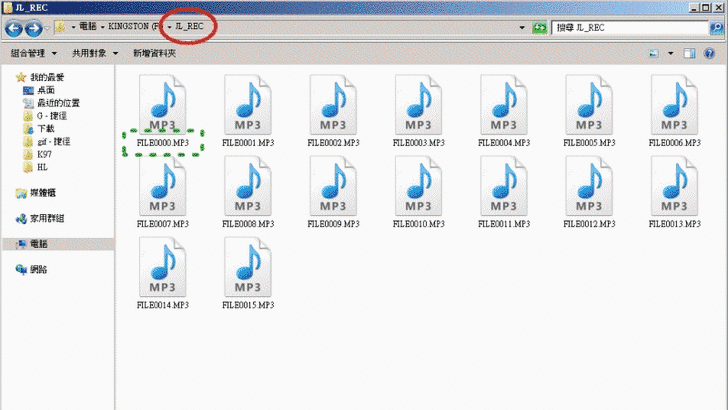The image size is (728, 410).
Task: Click the JL_REC breadcrumb in the address bar
Action: coord(189,26)
